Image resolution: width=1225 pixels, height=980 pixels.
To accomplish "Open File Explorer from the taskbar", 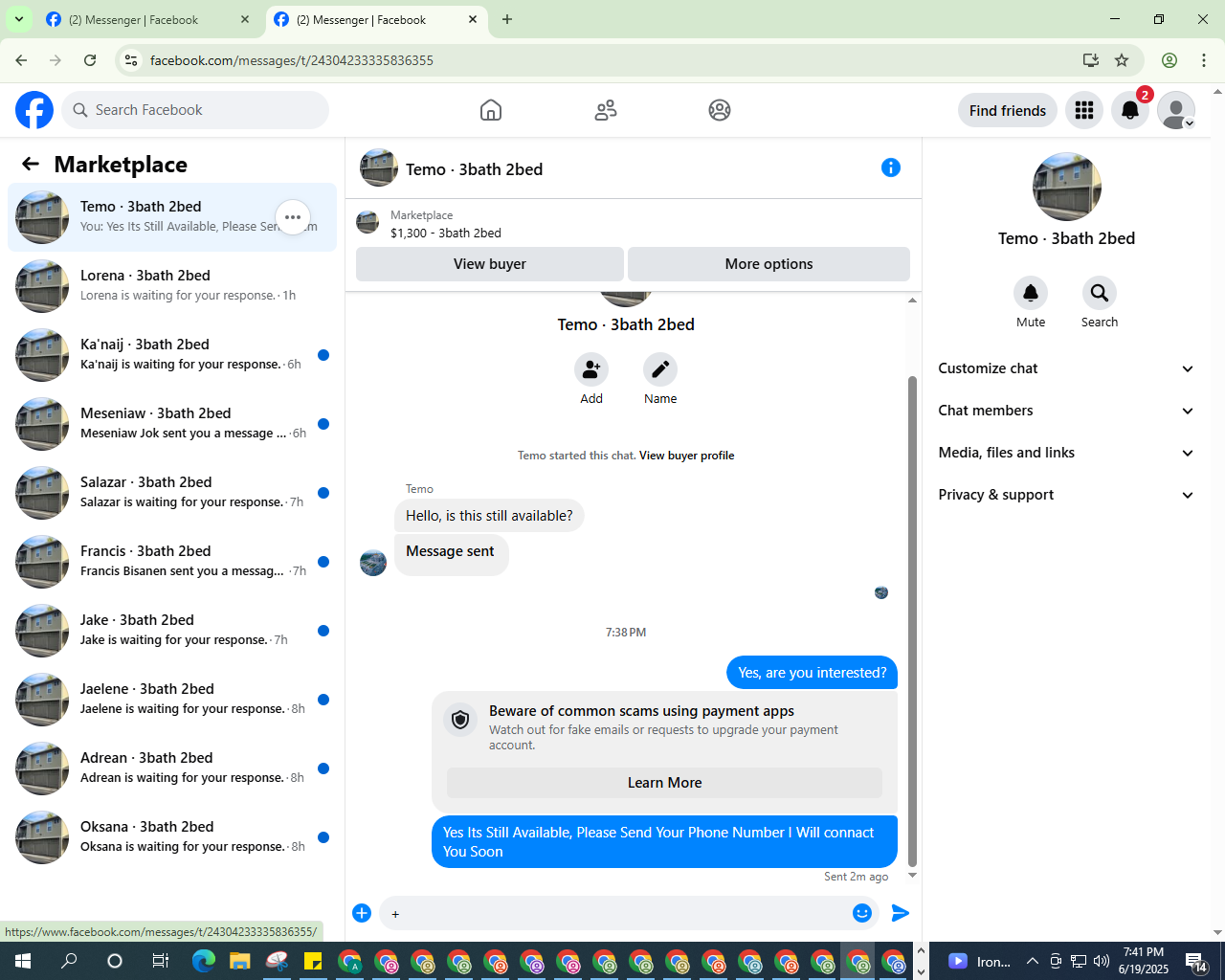I will [x=239, y=961].
